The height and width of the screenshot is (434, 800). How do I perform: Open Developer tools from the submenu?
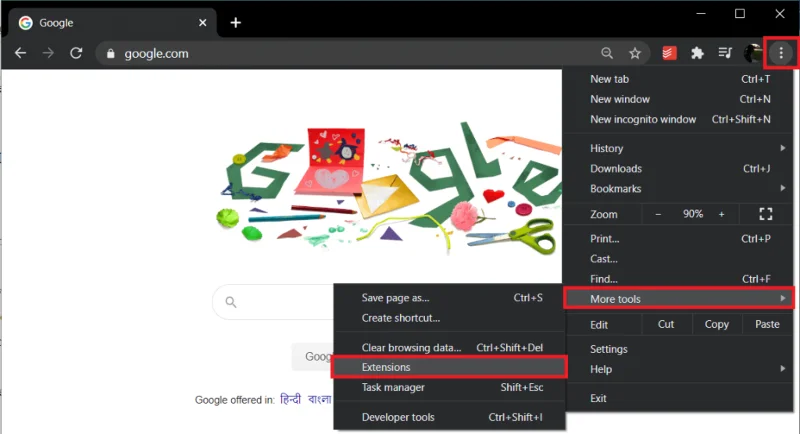(x=449, y=417)
